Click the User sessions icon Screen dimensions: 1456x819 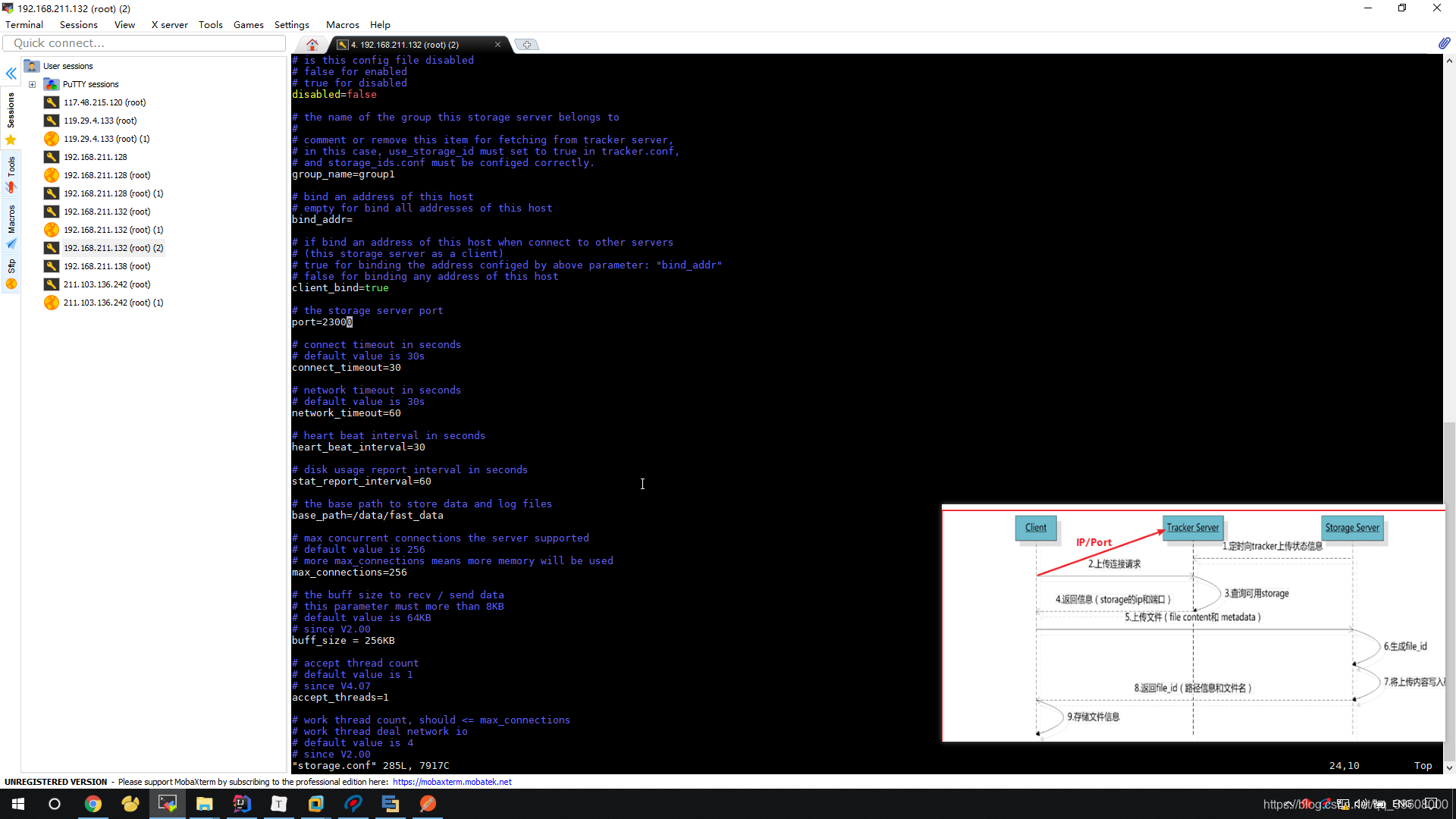click(x=32, y=65)
